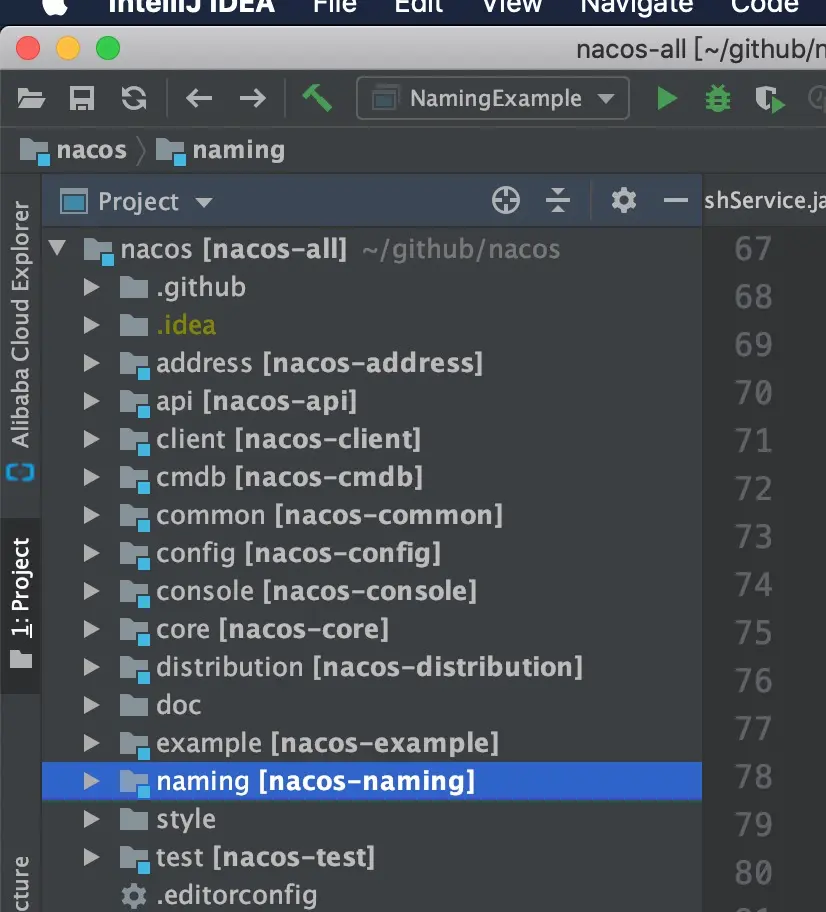Screen dimensions: 826x912
Task: Click the window title nacos-all text
Action: tap(631, 49)
